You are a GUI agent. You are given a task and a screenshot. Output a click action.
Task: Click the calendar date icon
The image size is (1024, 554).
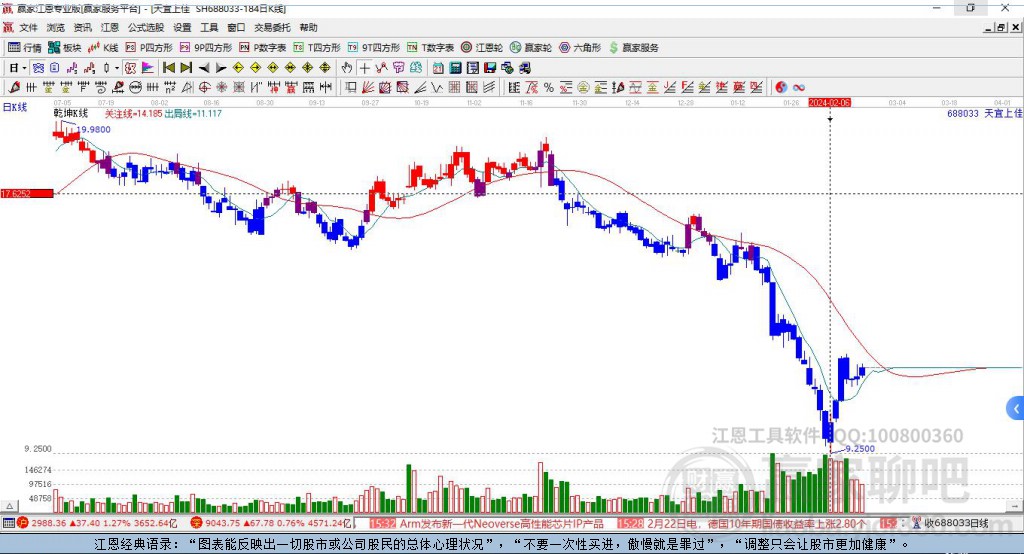pyautogui.click(x=438, y=67)
